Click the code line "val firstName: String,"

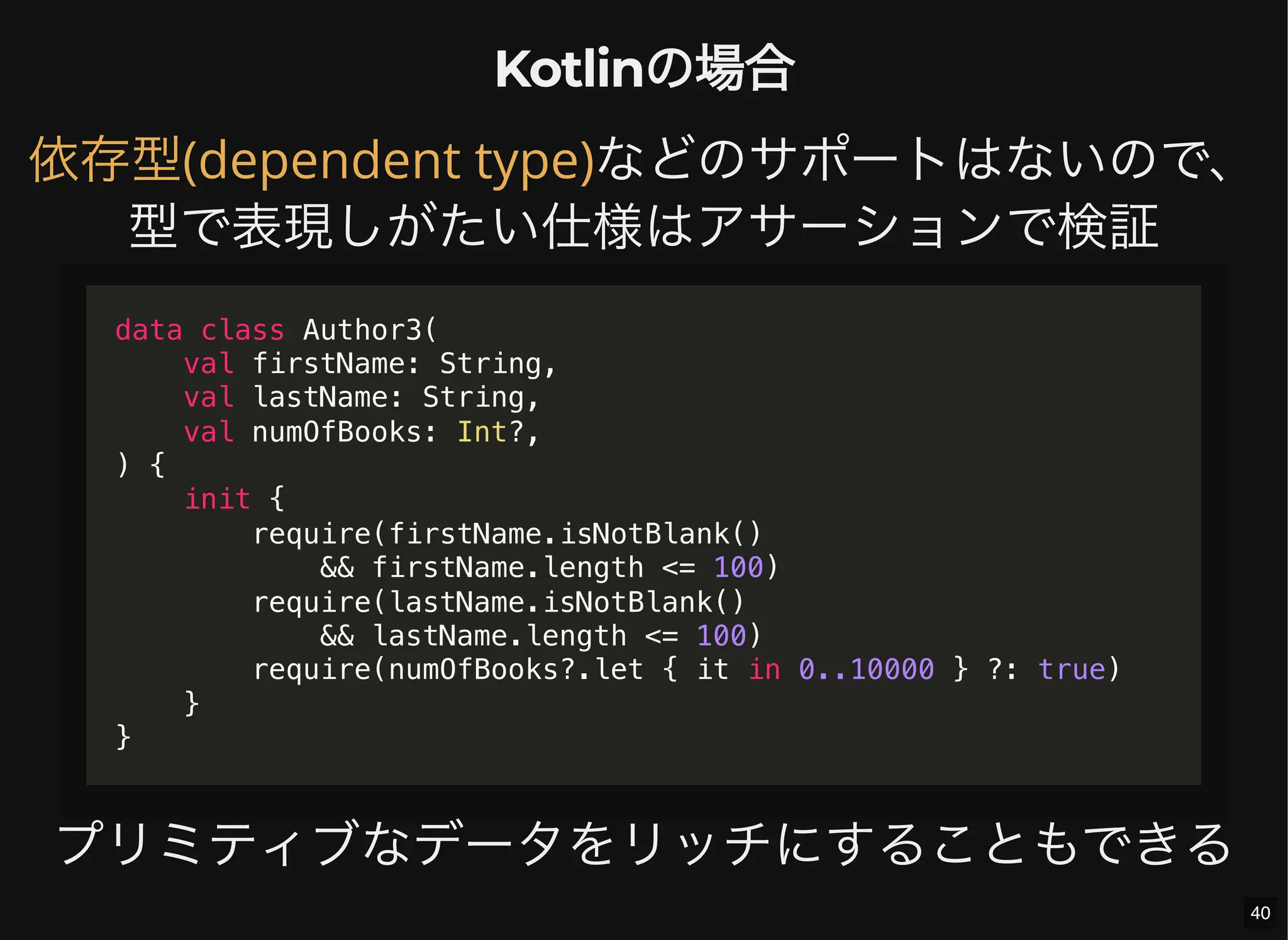coord(370,364)
